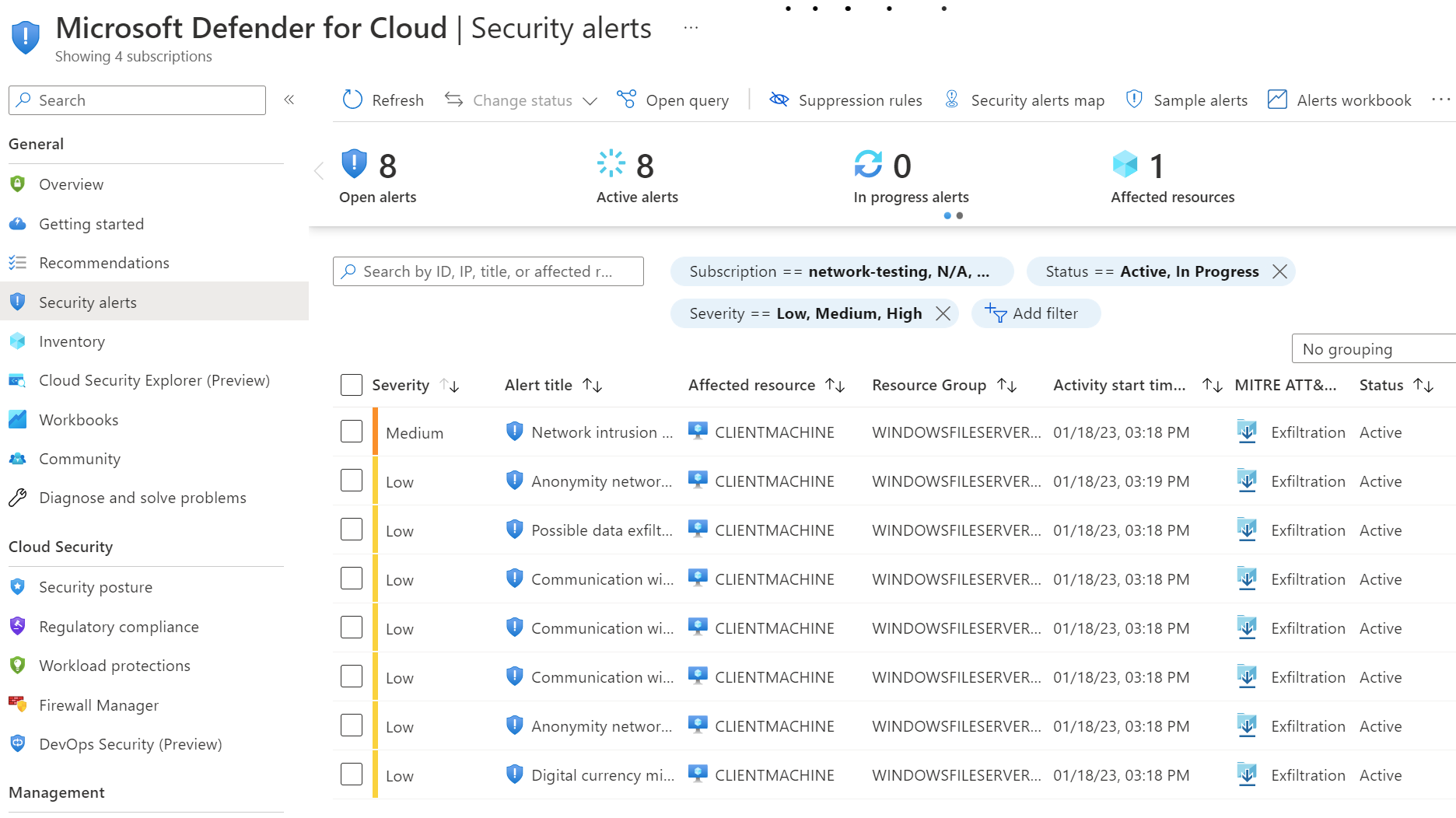Click the Exfiltration icon on Medium row
The width and height of the screenshot is (1456, 818).
(1247, 432)
